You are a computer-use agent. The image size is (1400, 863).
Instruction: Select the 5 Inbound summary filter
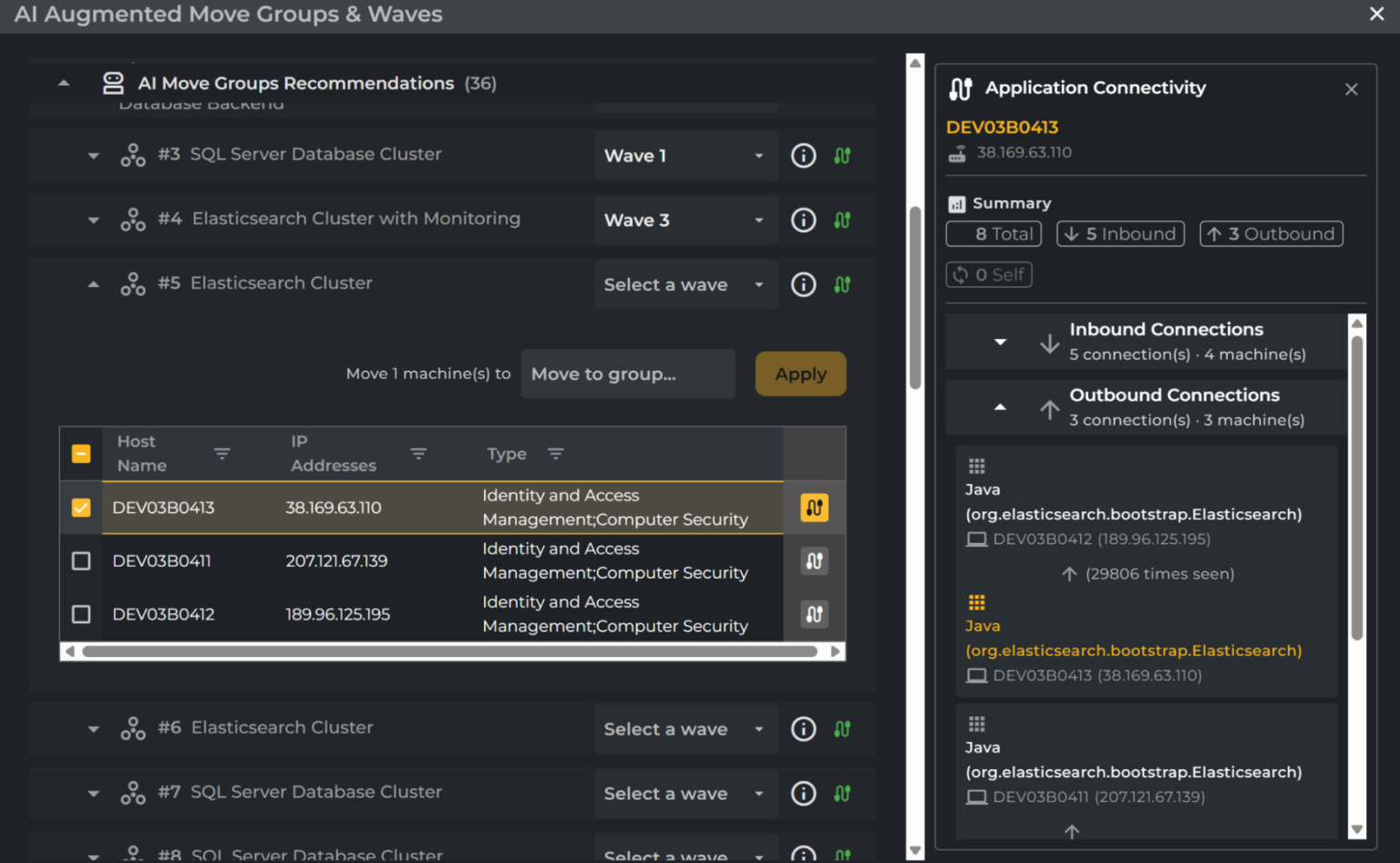(x=1120, y=234)
